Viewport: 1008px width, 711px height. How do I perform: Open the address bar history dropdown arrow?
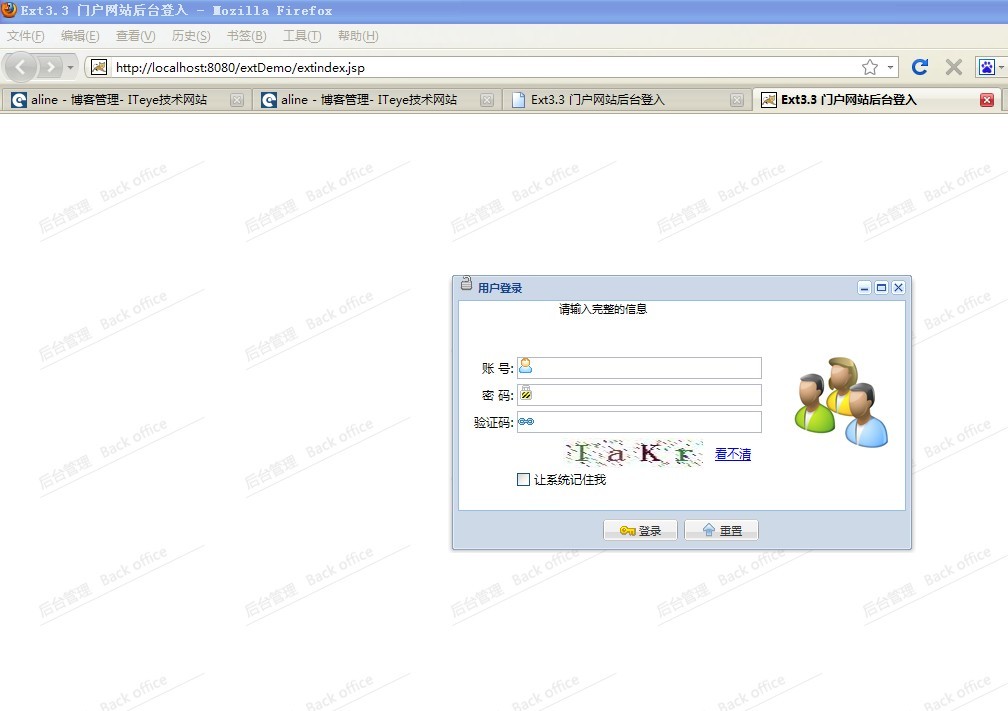click(890, 67)
